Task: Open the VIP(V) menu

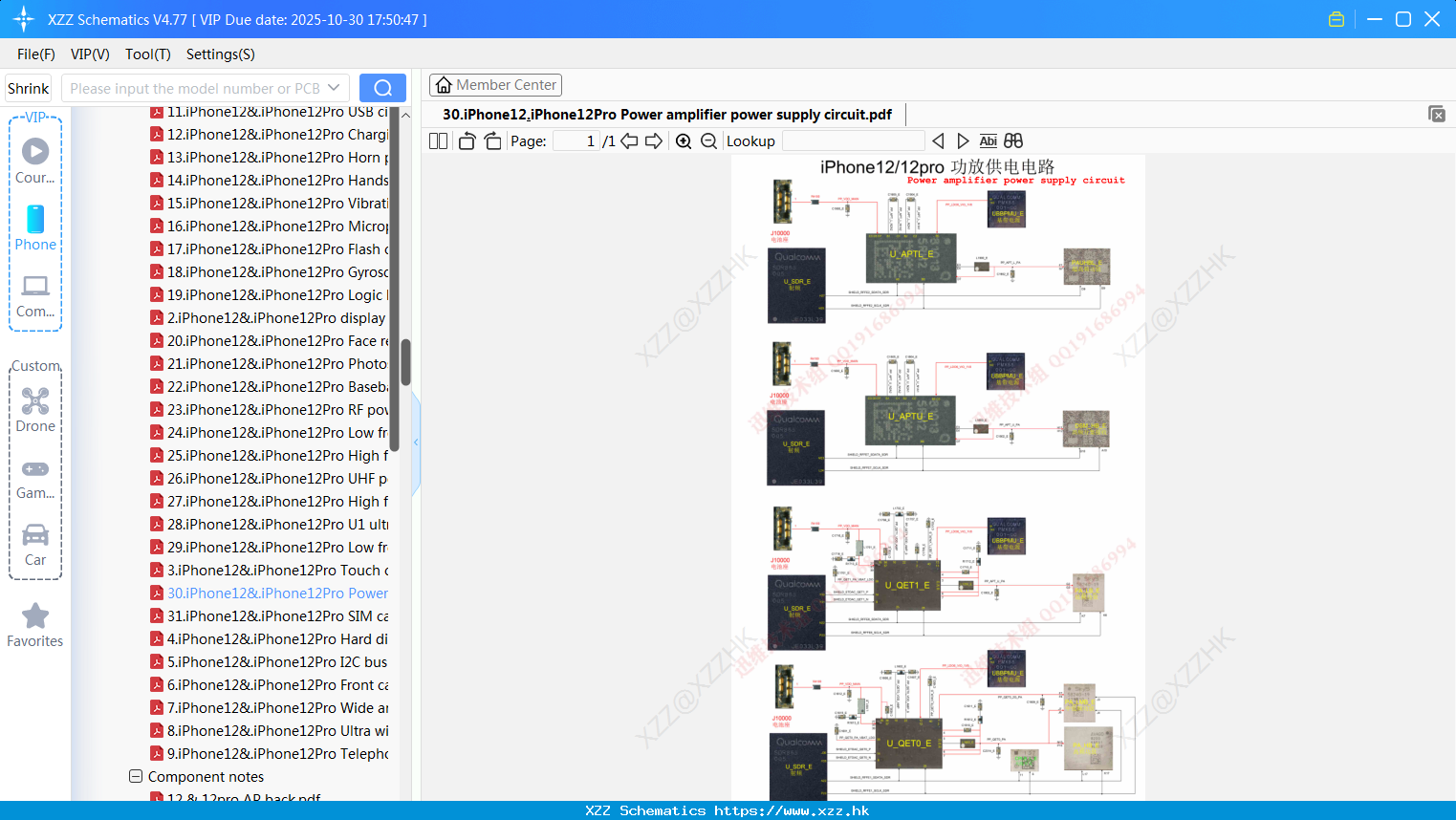Action: click(90, 54)
